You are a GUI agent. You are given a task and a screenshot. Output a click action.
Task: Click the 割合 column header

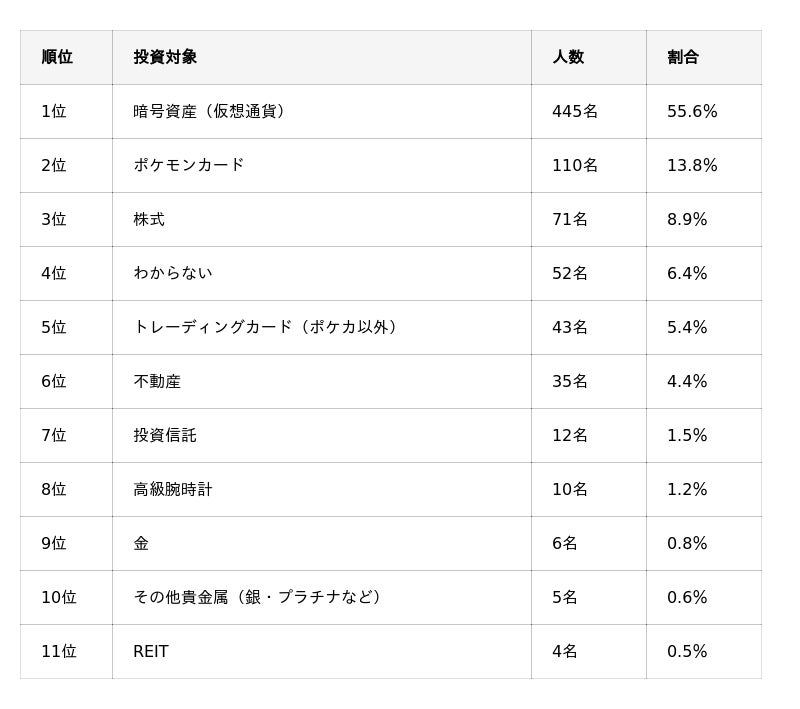tap(683, 57)
